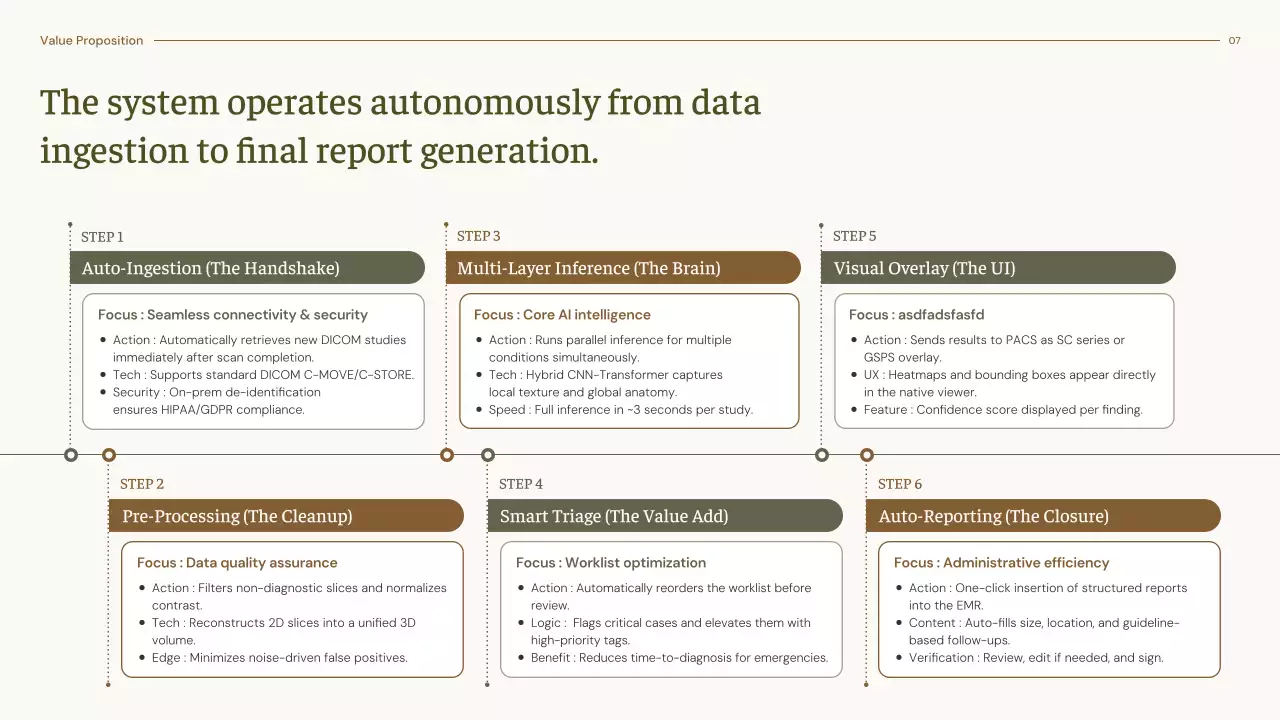Select the Auto-Reporting (The Closure) header
Viewport: 1280px width, 720px height.
(1043, 516)
